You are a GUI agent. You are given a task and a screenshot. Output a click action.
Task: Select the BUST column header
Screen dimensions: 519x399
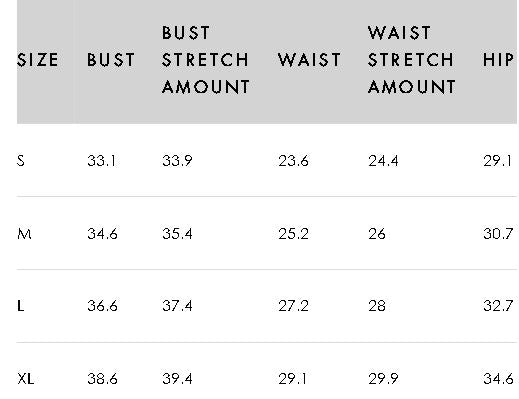point(111,60)
